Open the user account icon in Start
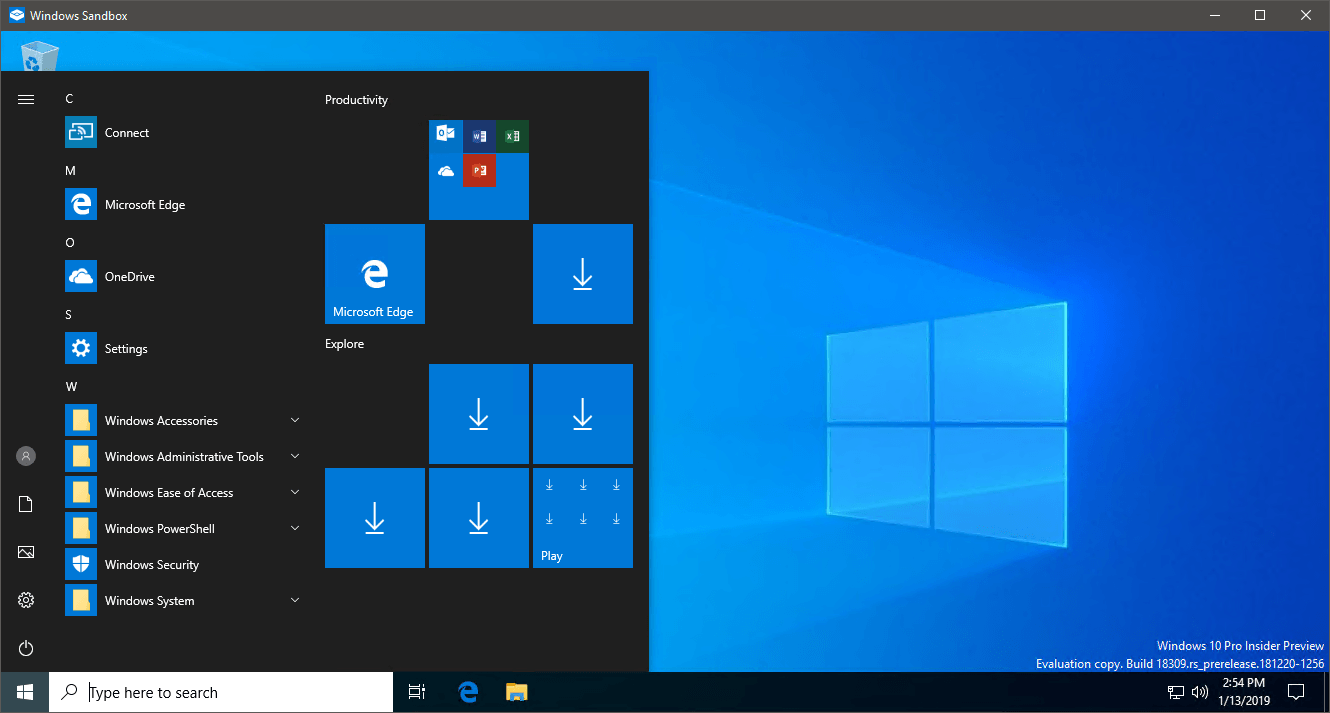Viewport: 1330px width, 713px height. [26, 456]
